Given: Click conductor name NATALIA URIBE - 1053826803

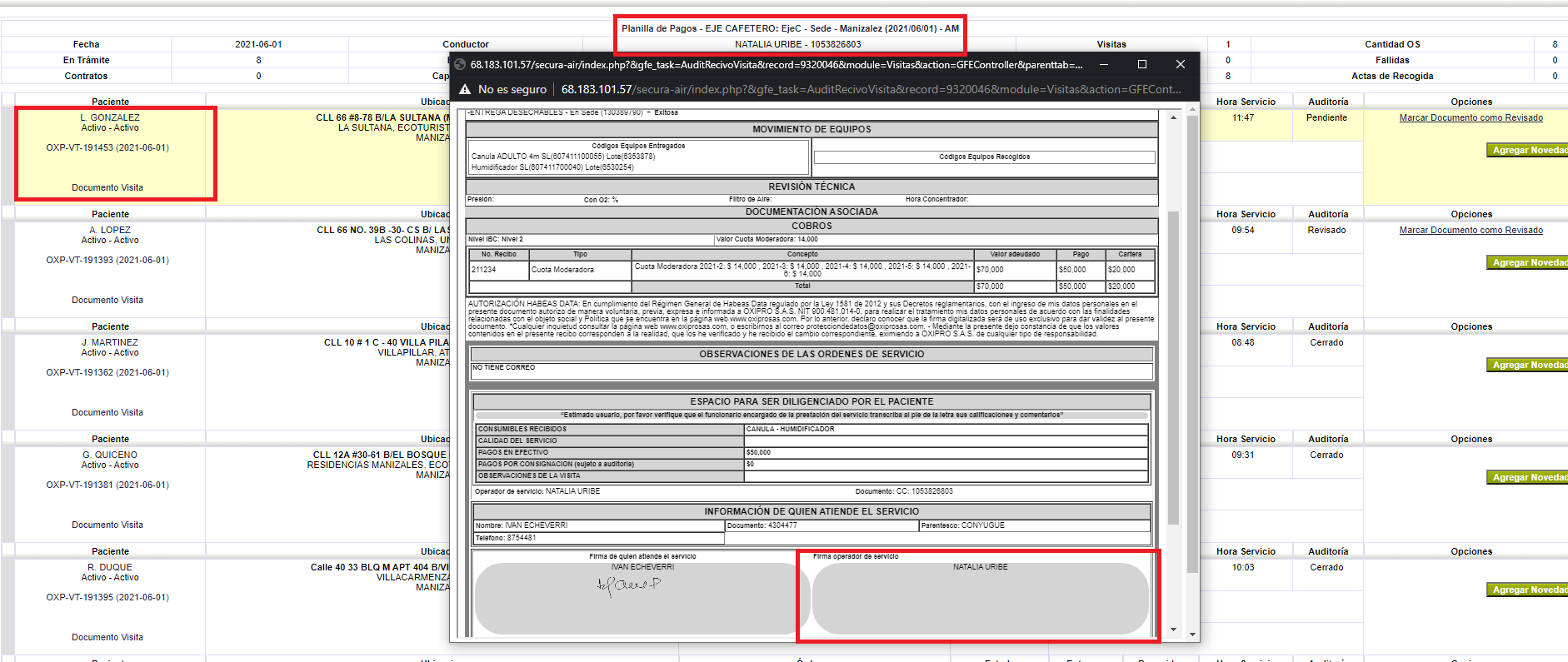Looking at the screenshot, I should click(798, 44).
